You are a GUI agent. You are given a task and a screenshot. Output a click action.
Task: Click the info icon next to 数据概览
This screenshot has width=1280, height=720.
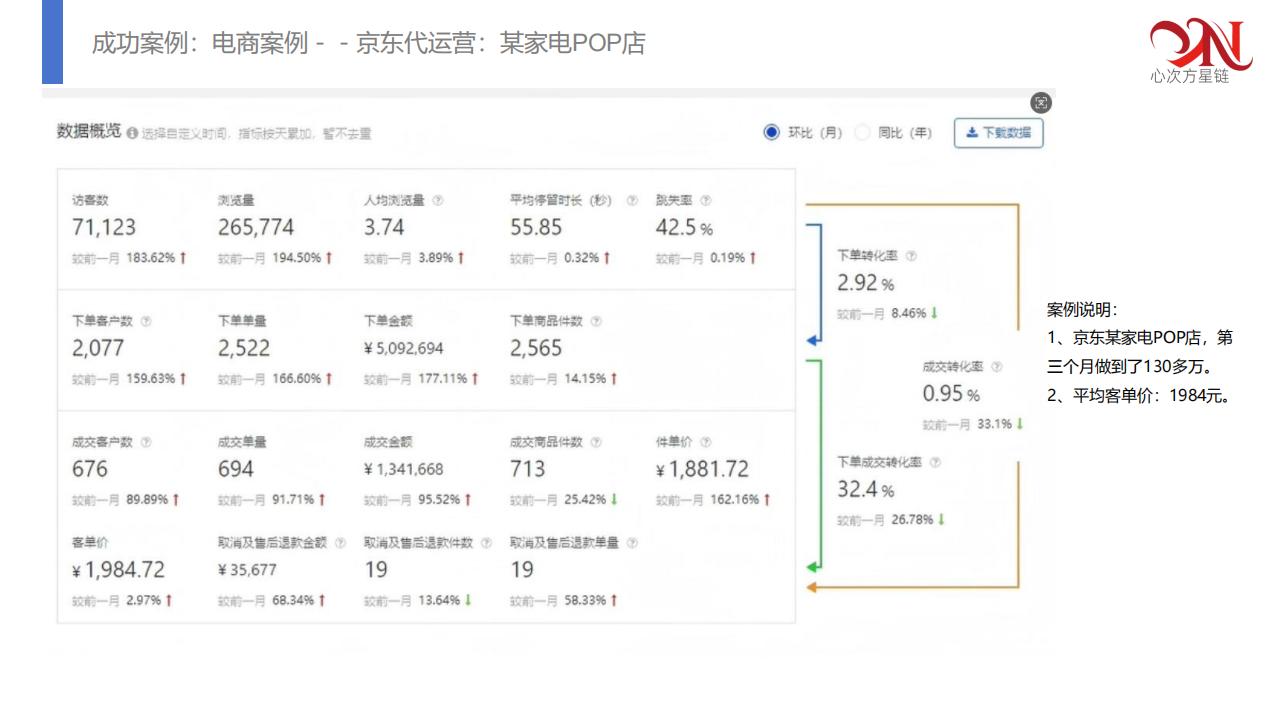click(x=132, y=134)
